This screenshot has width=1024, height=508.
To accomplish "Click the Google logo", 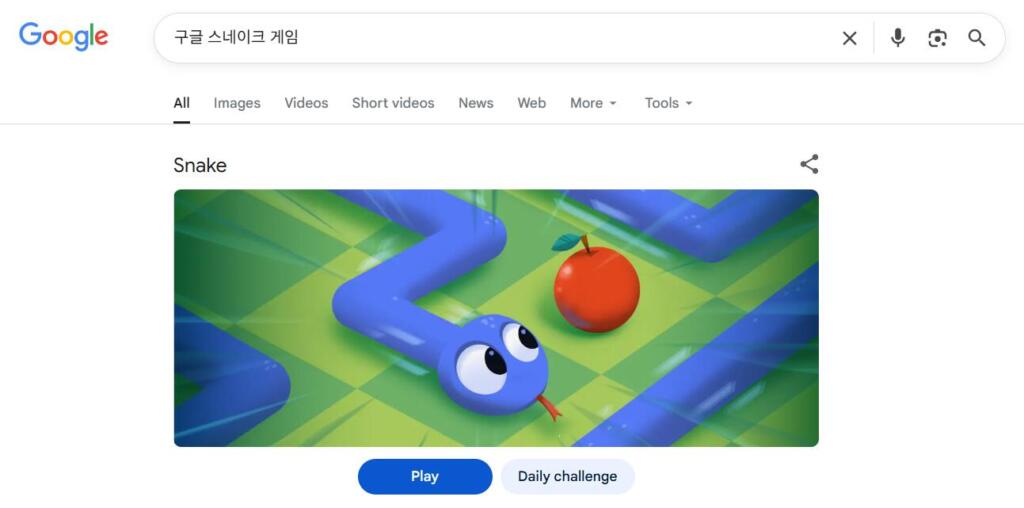I will [63, 37].
